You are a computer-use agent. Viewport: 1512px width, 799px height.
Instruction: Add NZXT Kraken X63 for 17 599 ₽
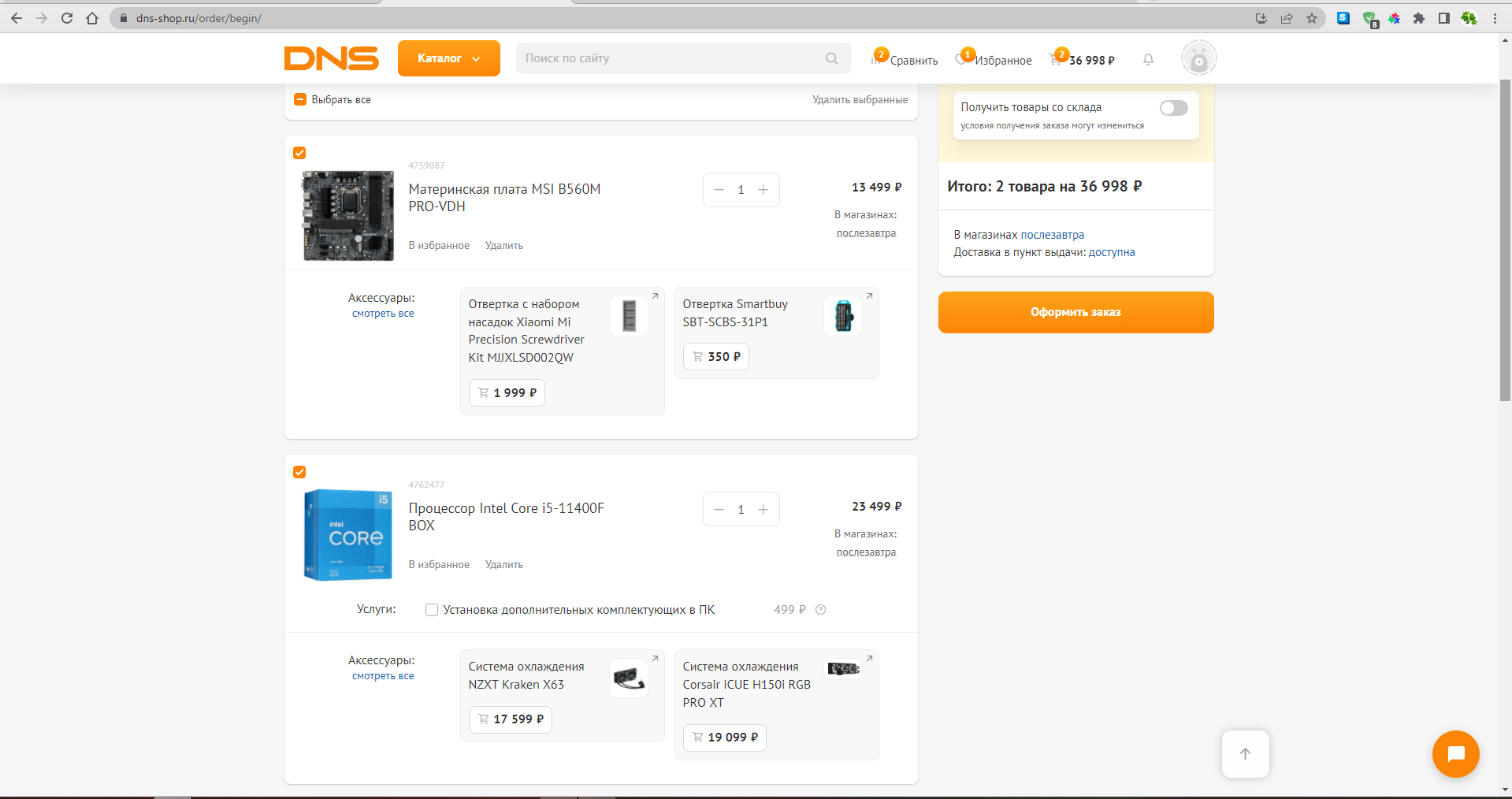[510, 719]
